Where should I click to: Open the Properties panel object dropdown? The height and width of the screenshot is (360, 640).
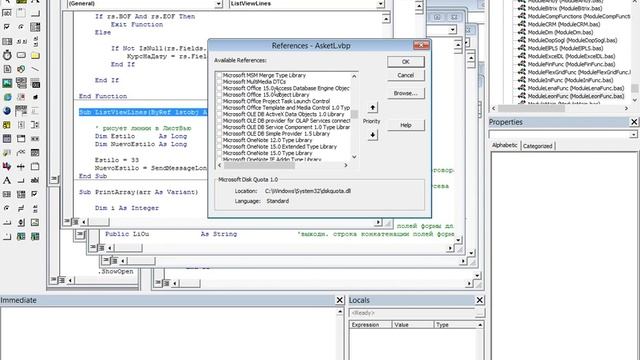pos(633,134)
